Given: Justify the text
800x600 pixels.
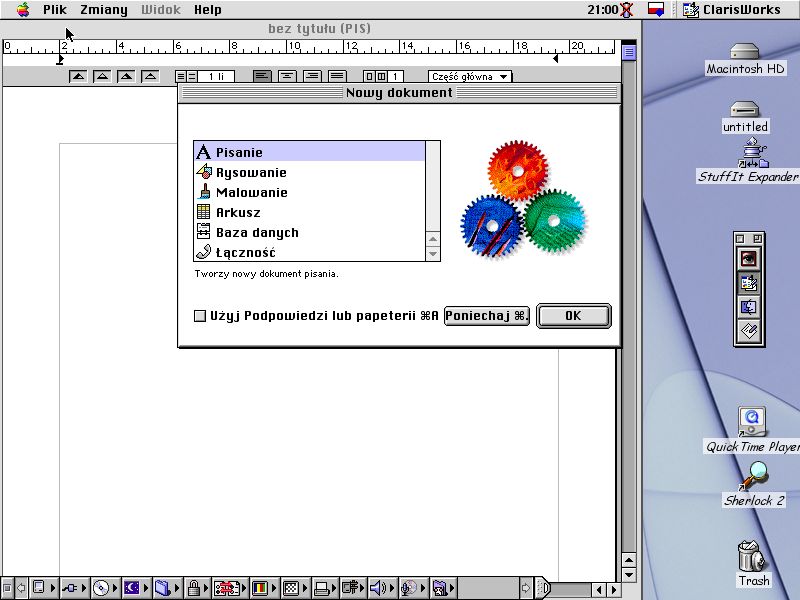Looking at the screenshot, I should 337,77.
